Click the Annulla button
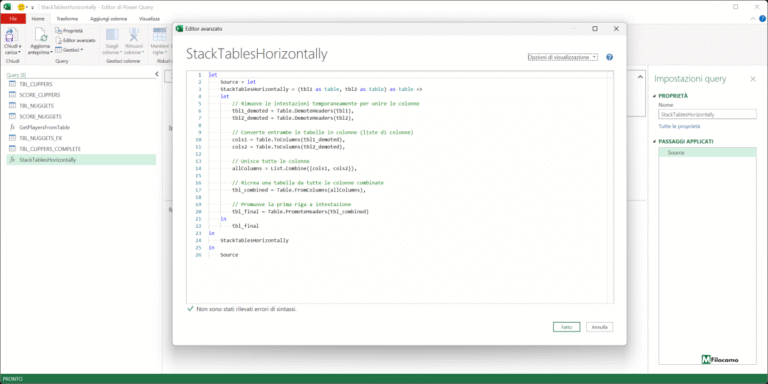 [600, 327]
